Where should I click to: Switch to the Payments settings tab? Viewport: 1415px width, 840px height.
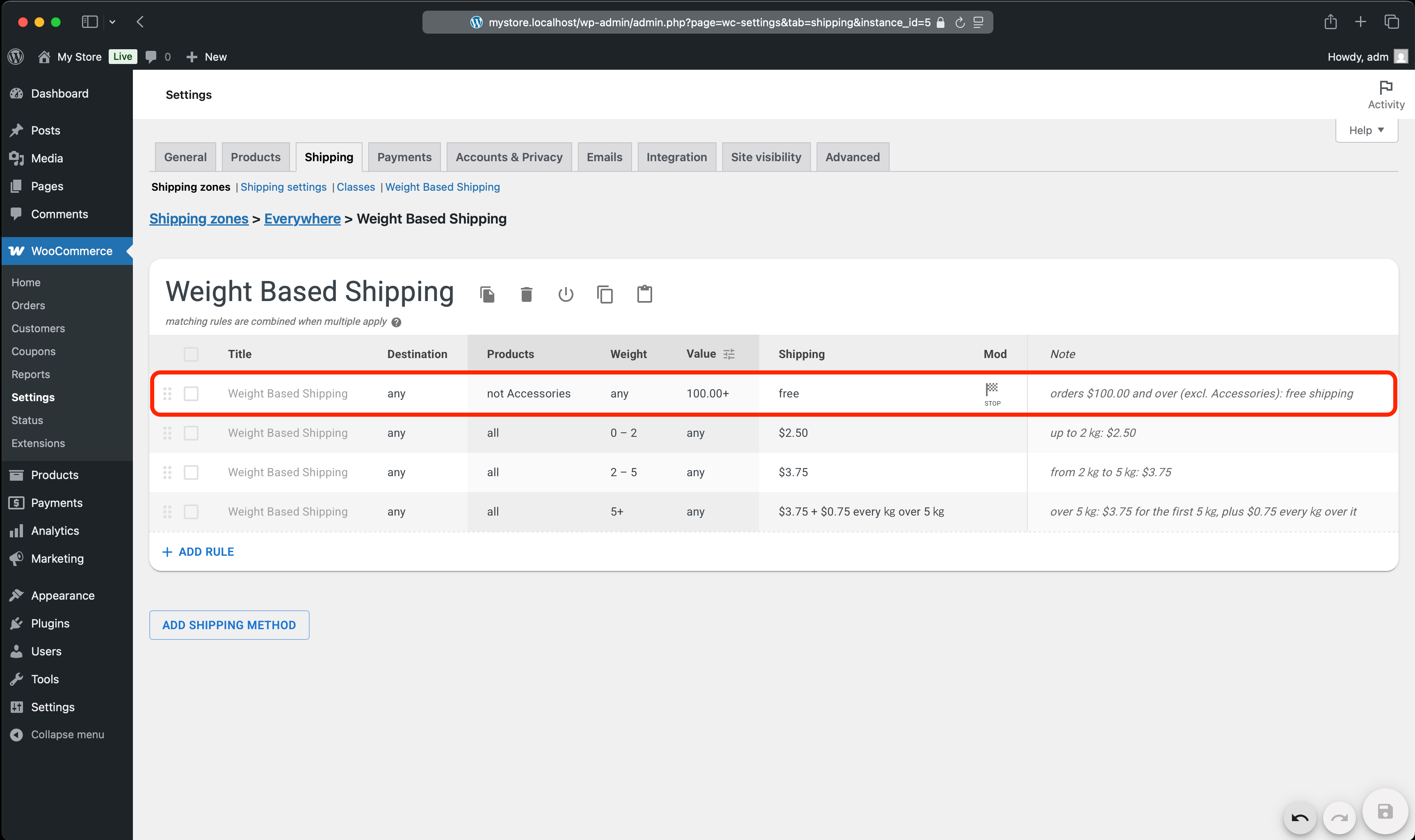coord(404,157)
